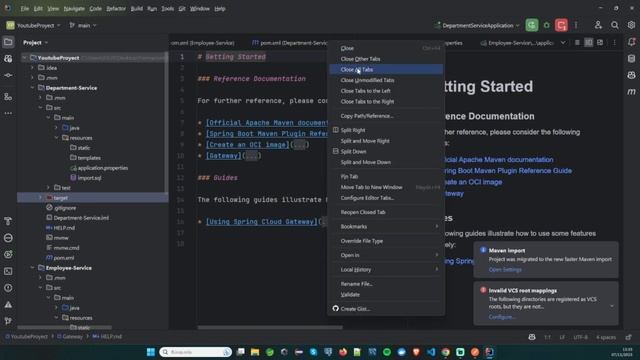Show editor and preview split icon
Viewport: 640px width, 360px height.
click(589, 42)
